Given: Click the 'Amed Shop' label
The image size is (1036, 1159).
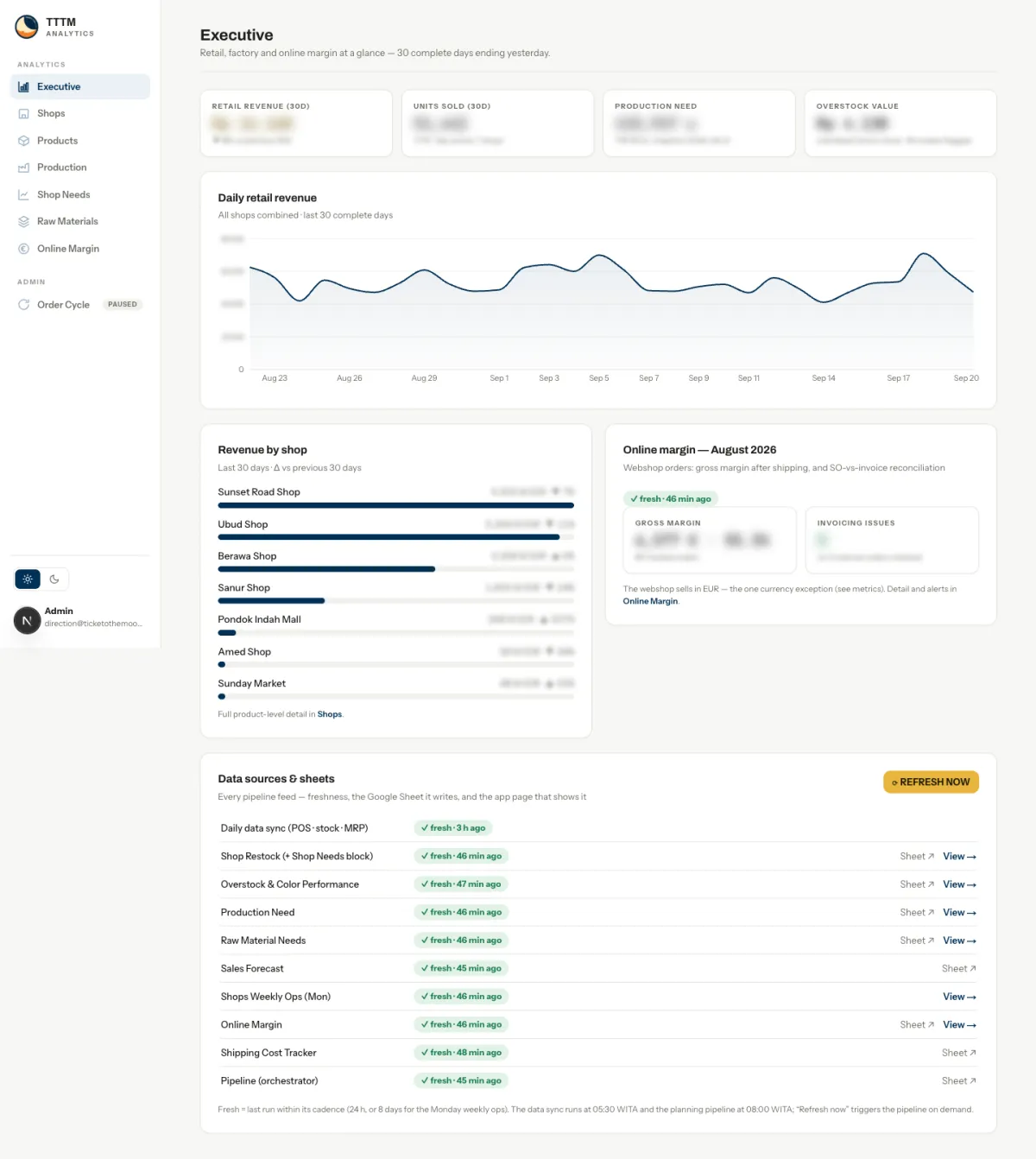Looking at the screenshot, I should 244,652.
